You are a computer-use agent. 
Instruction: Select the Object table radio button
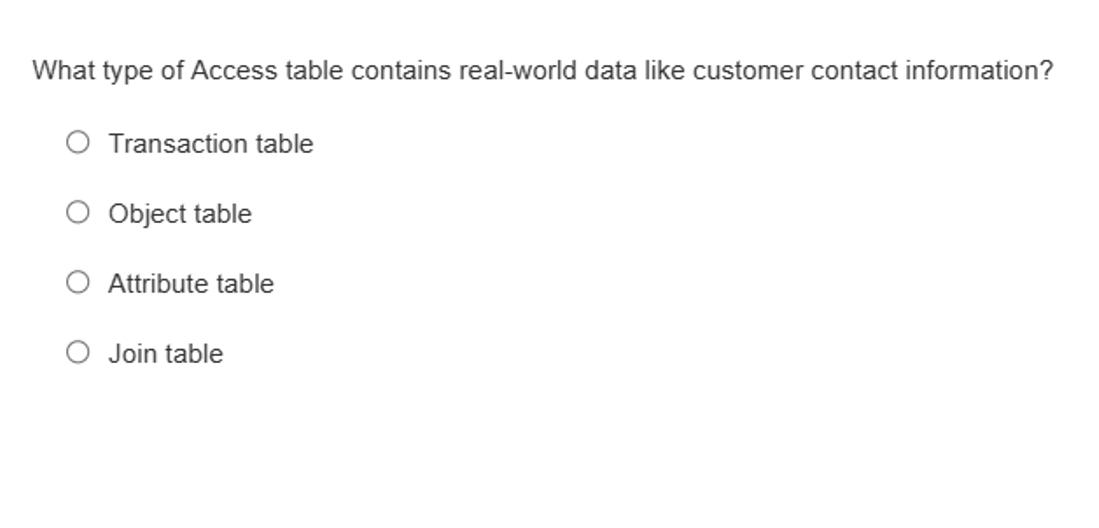pyautogui.click(x=78, y=212)
